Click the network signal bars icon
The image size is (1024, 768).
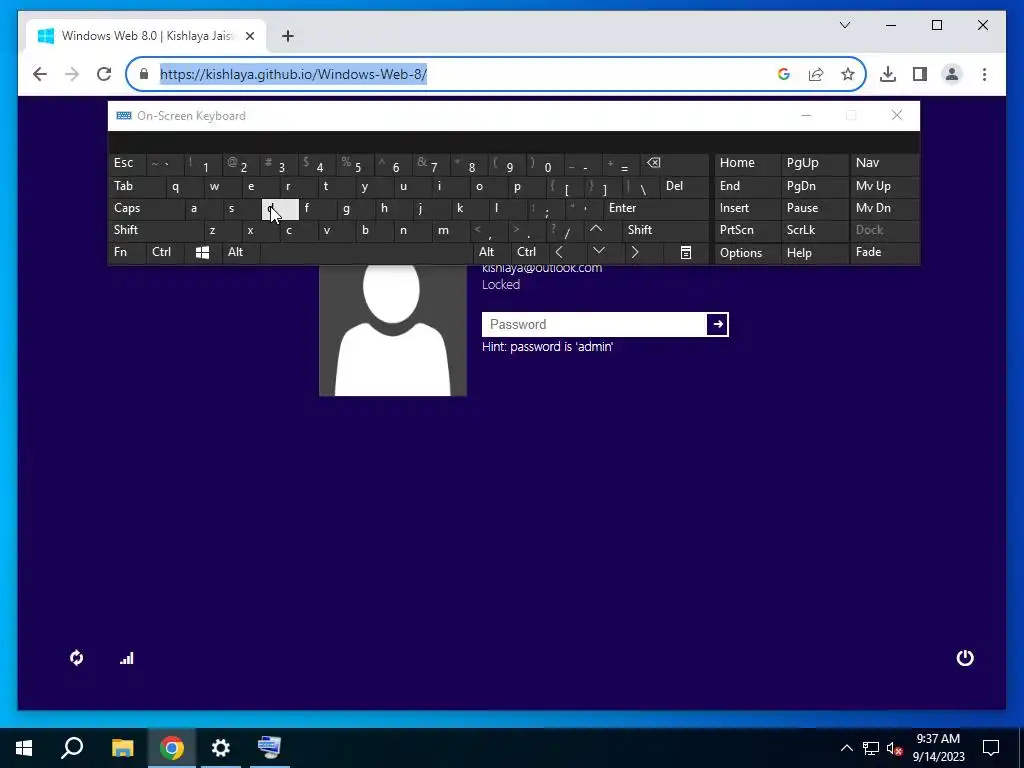tap(127, 658)
